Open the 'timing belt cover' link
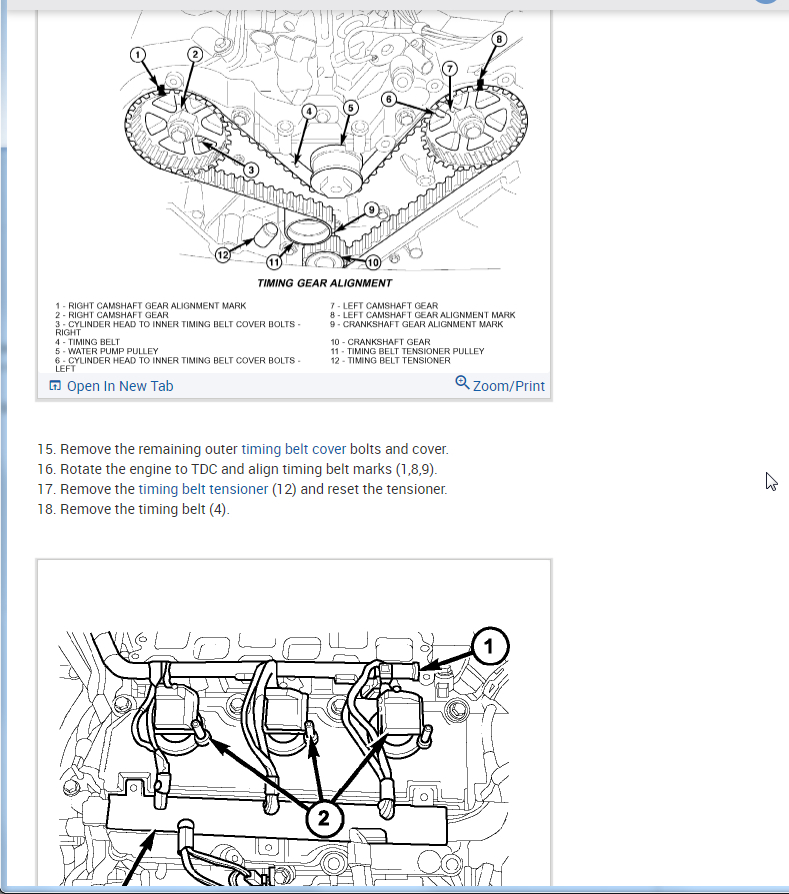789x894 pixels. (x=294, y=449)
